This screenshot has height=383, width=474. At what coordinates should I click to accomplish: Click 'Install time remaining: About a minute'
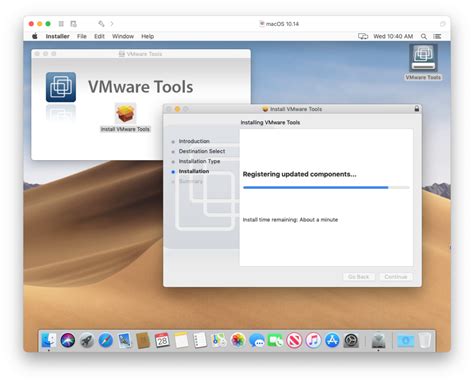point(290,220)
